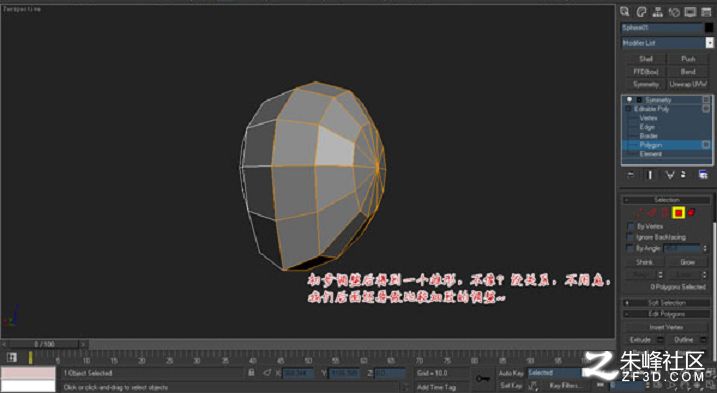Open Configure Modifier Sets icon

(703, 175)
